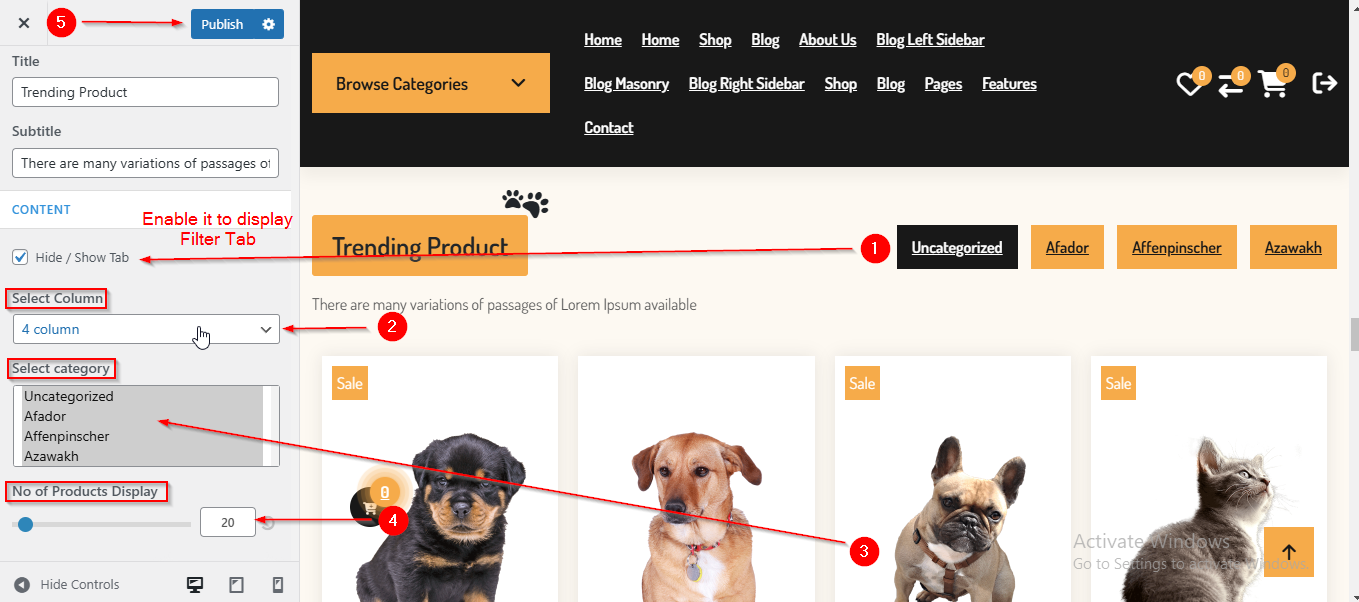Toggle the Hide / Show Tab checkbox

point(20,257)
